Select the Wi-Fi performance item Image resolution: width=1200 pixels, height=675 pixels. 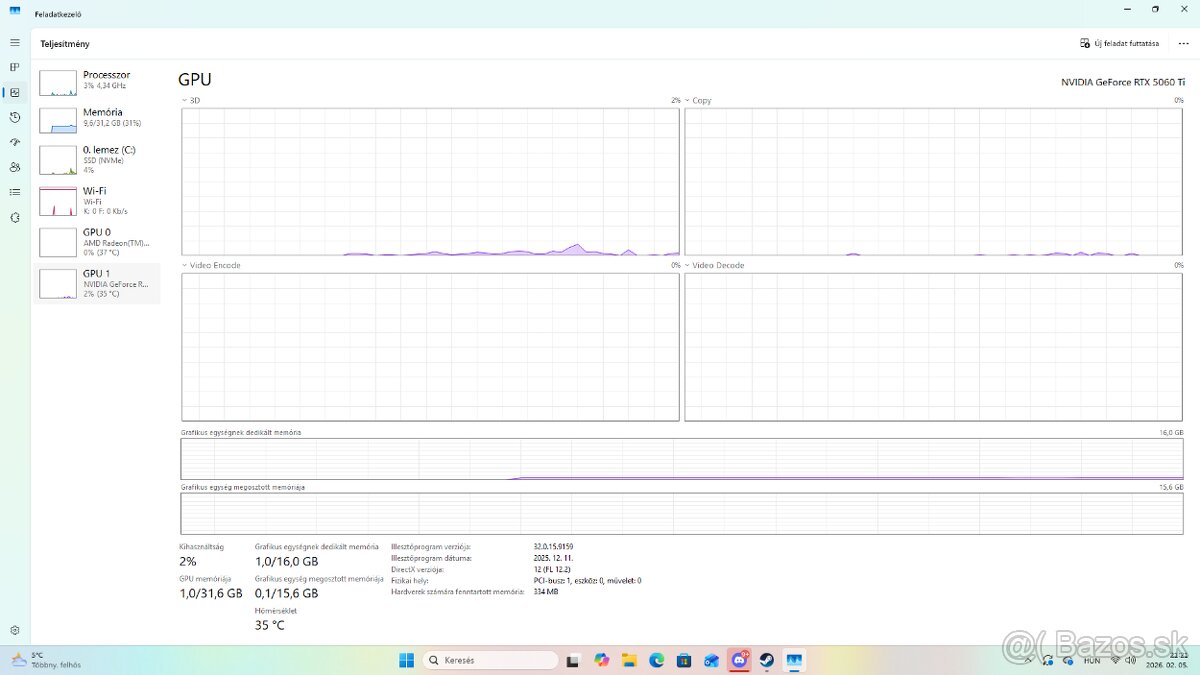(98, 200)
